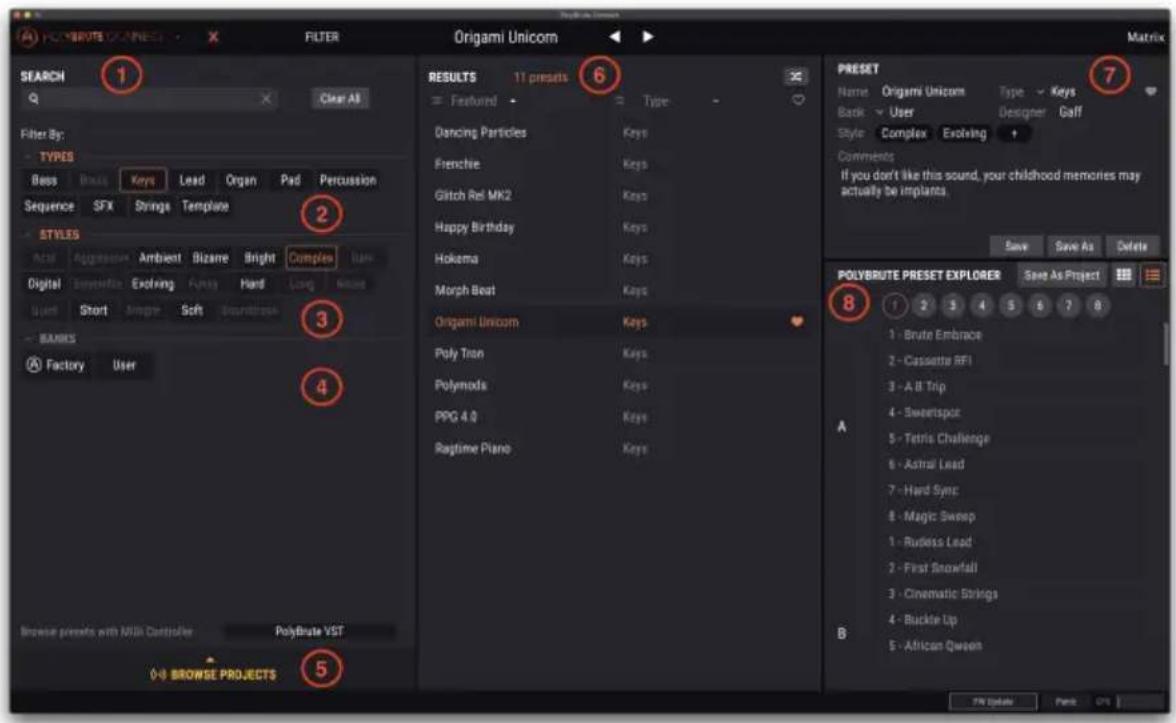
Task: Clear the search field with its X icon
Action: click(x=266, y=98)
